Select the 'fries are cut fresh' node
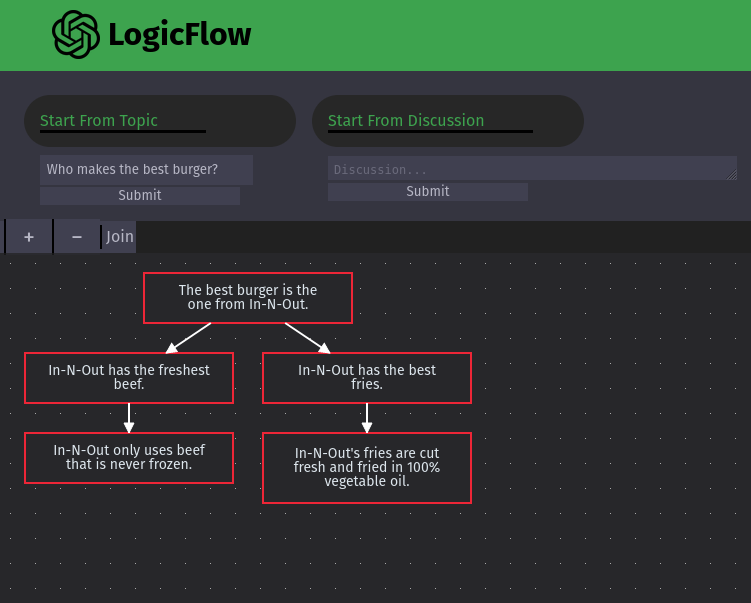Screen dimensions: 751x603 click(x=367, y=468)
